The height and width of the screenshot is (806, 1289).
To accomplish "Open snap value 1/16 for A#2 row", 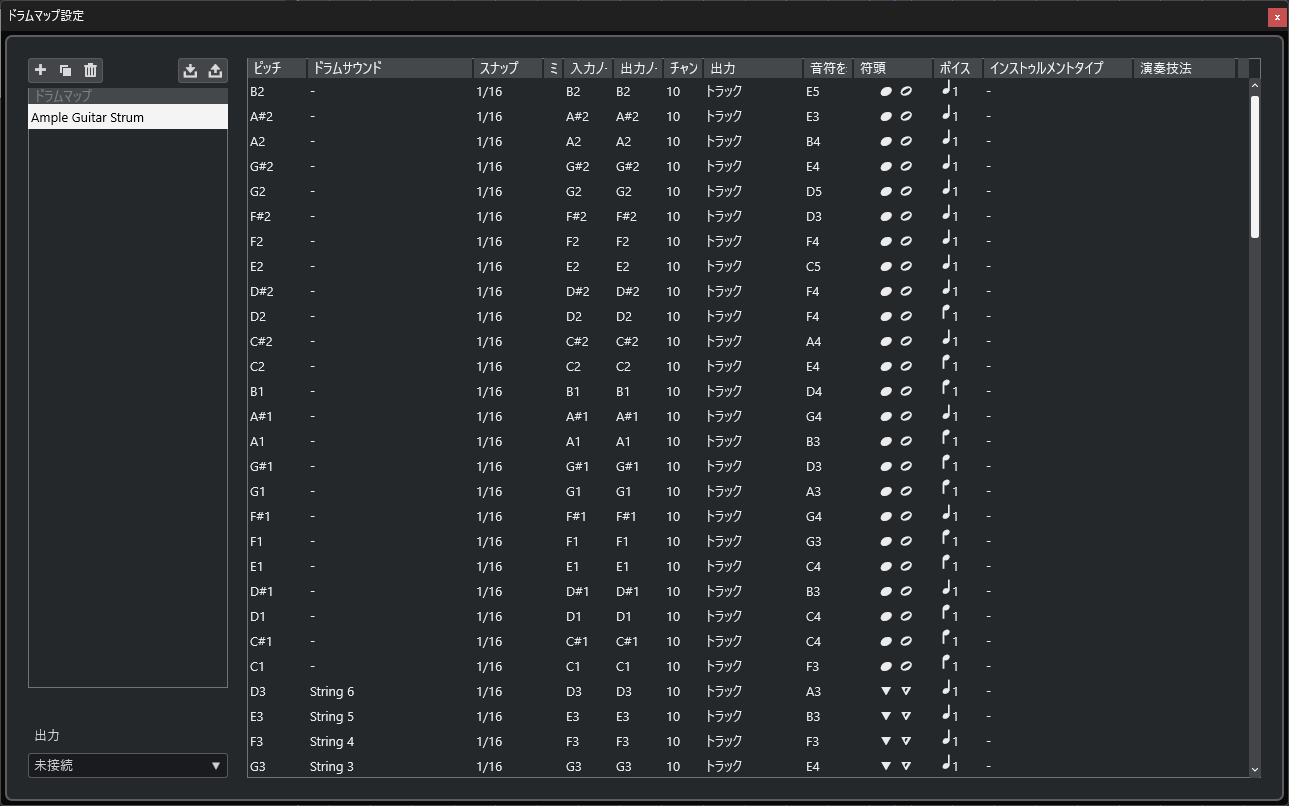I will (x=490, y=116).
